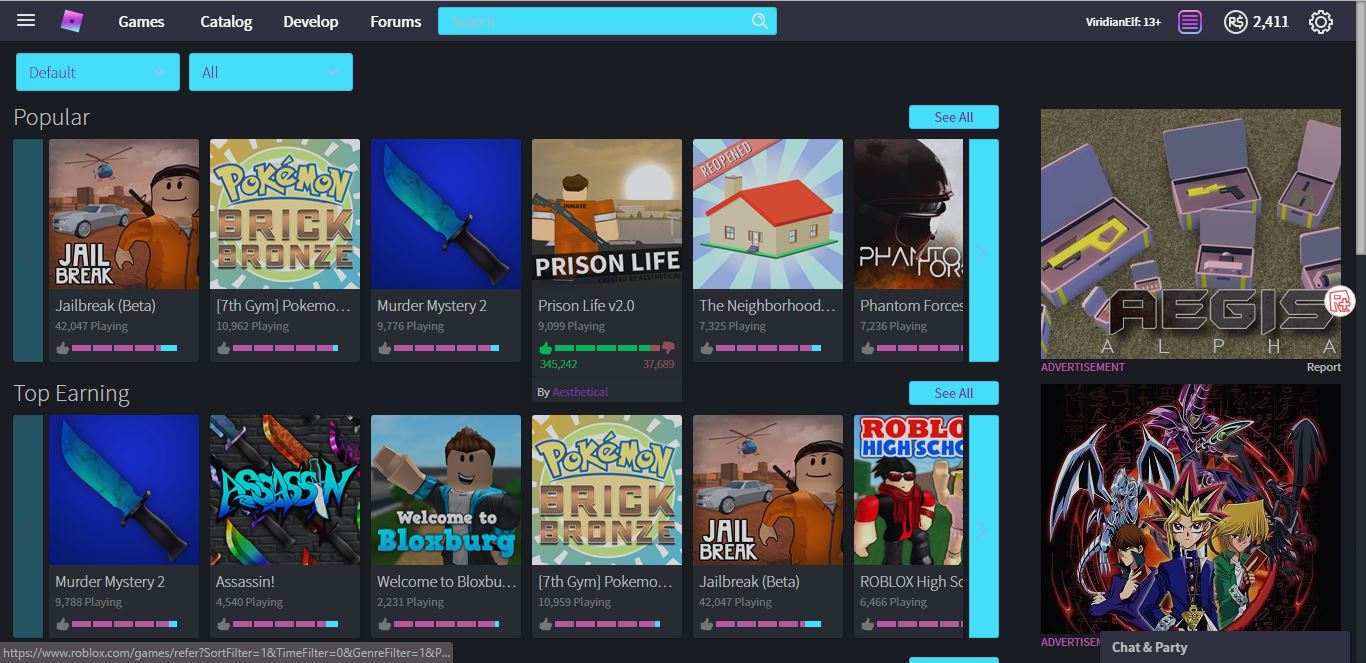Image resolution: width=1366 pixels, height=663 pixels.
Task: Click thumbs up icon on Top Earning Murder Mystery 2
Action: point(62,624)
